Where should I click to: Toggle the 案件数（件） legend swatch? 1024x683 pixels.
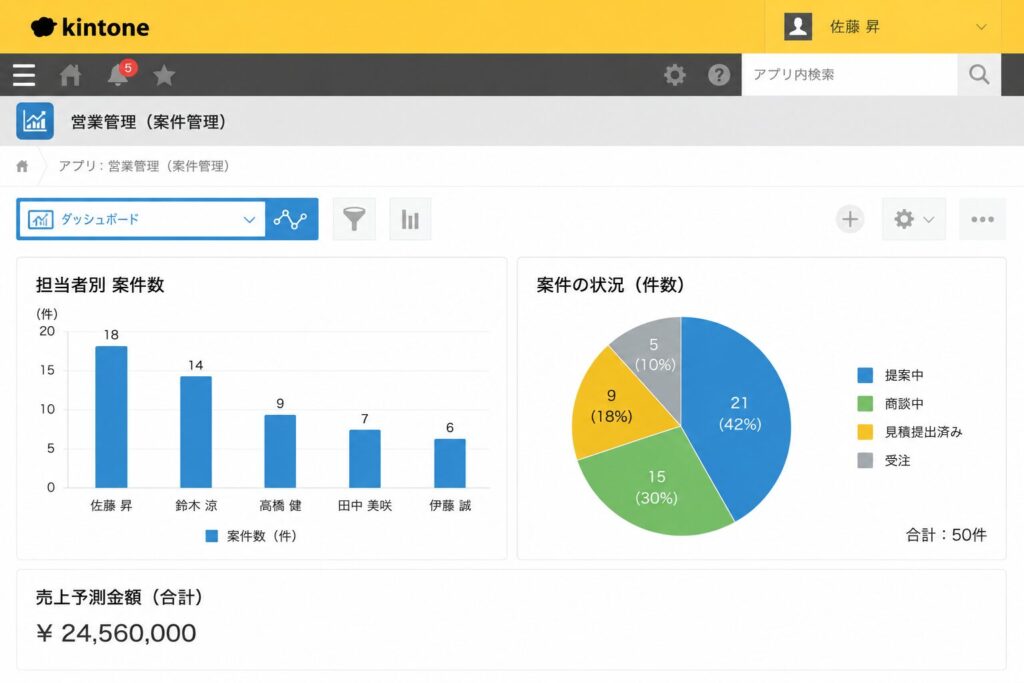(x=212, y=536)
